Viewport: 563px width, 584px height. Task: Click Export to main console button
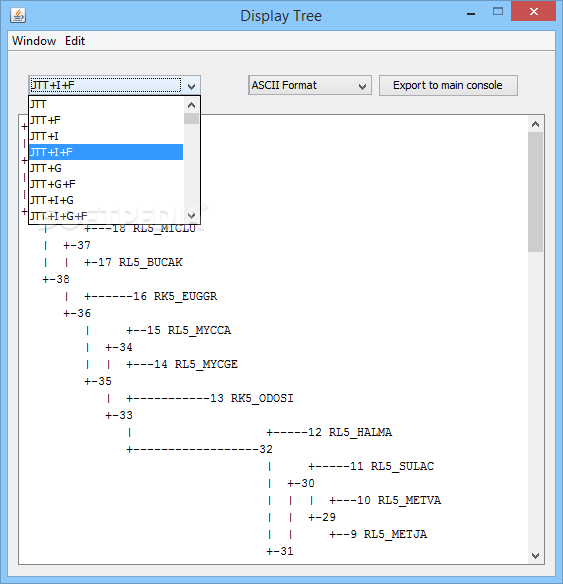point(448,85)
